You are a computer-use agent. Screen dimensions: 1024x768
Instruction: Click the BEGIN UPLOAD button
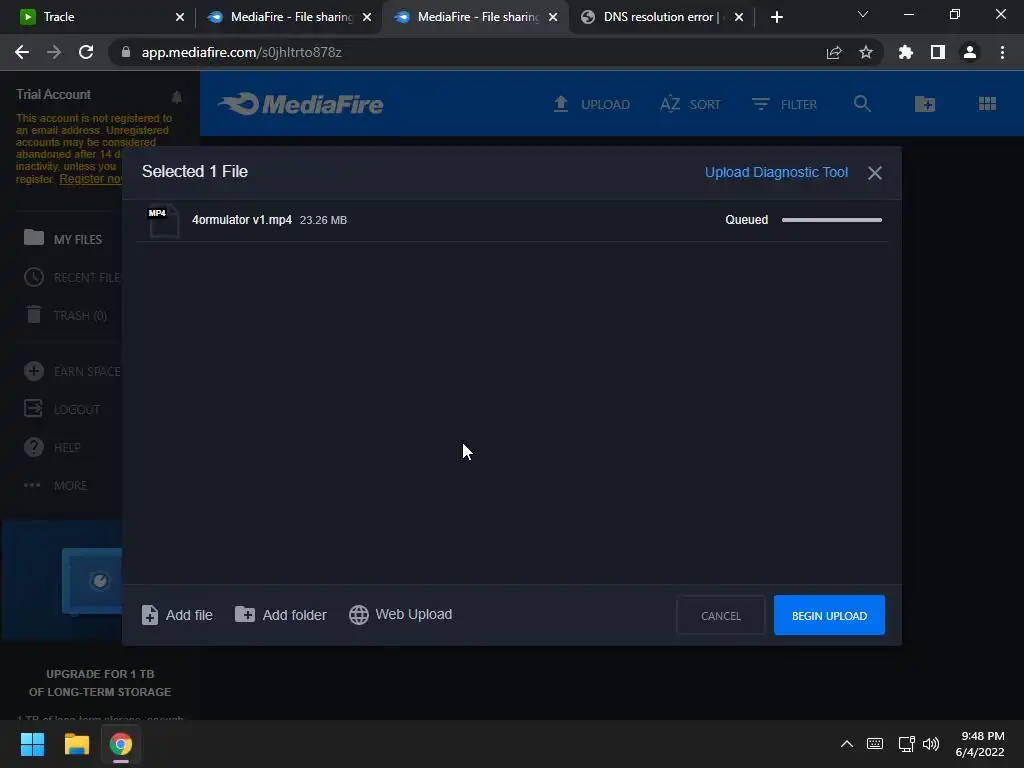[829, 615]
